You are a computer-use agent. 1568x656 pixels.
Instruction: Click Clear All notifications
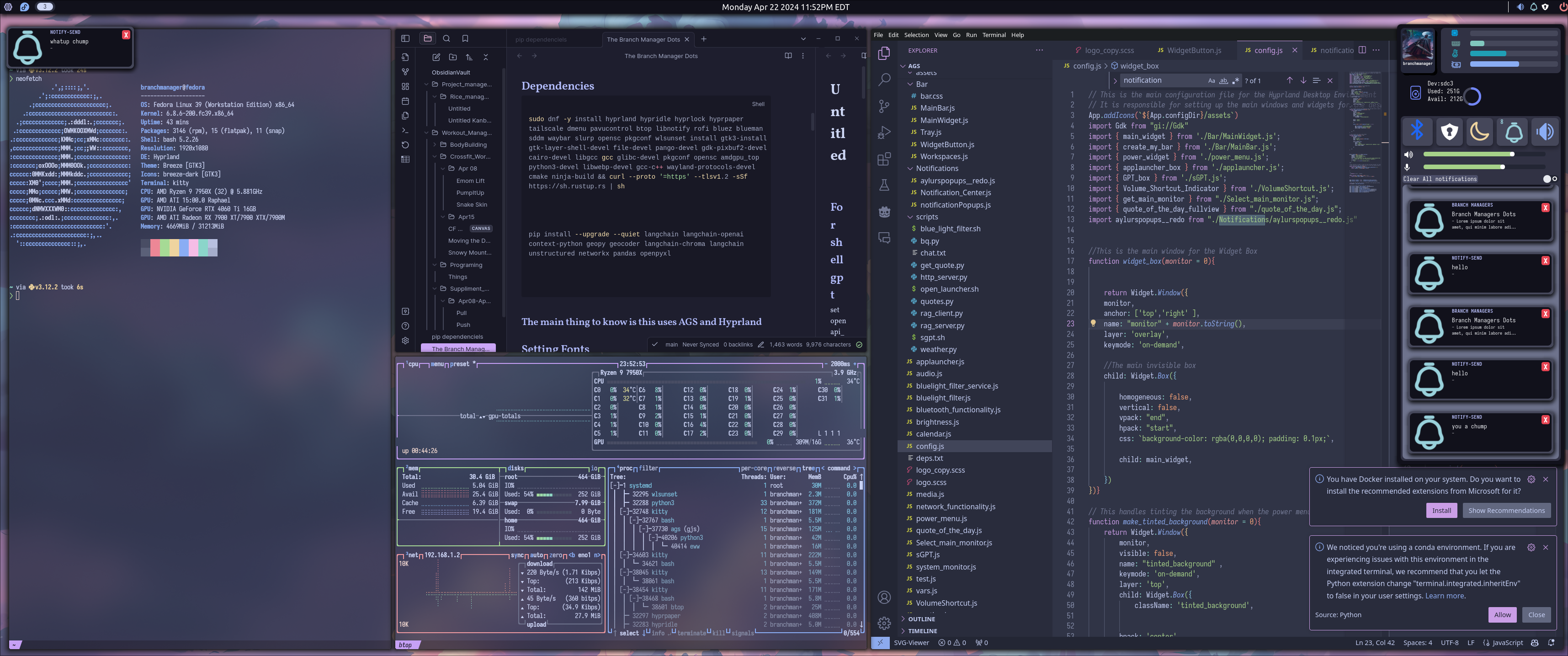pos(1440,179)
